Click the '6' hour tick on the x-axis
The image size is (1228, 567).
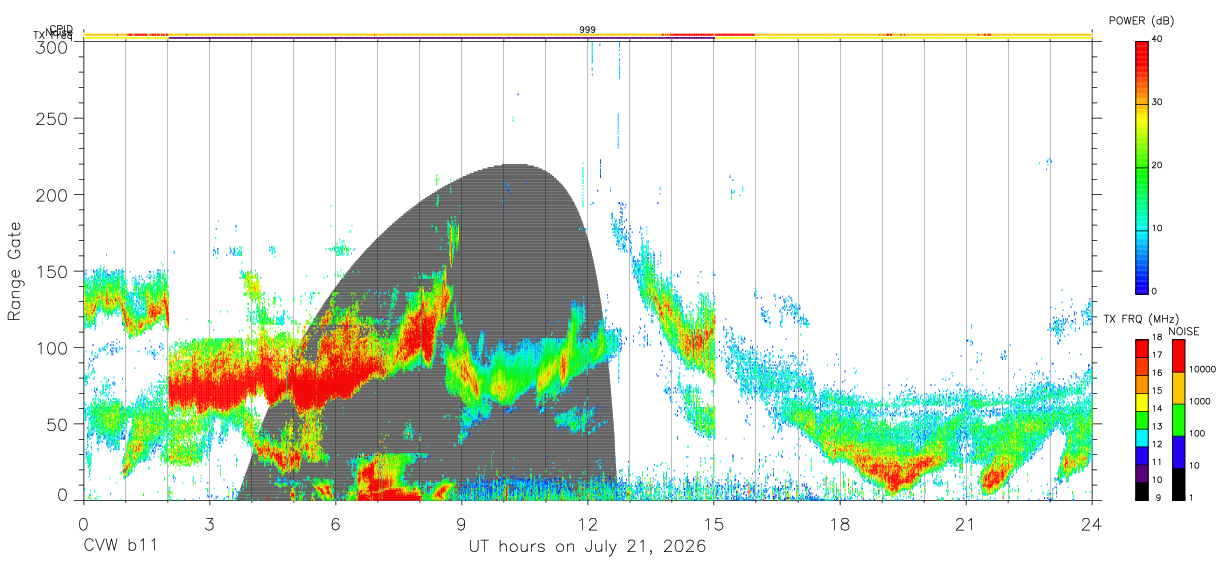point(335,524)
